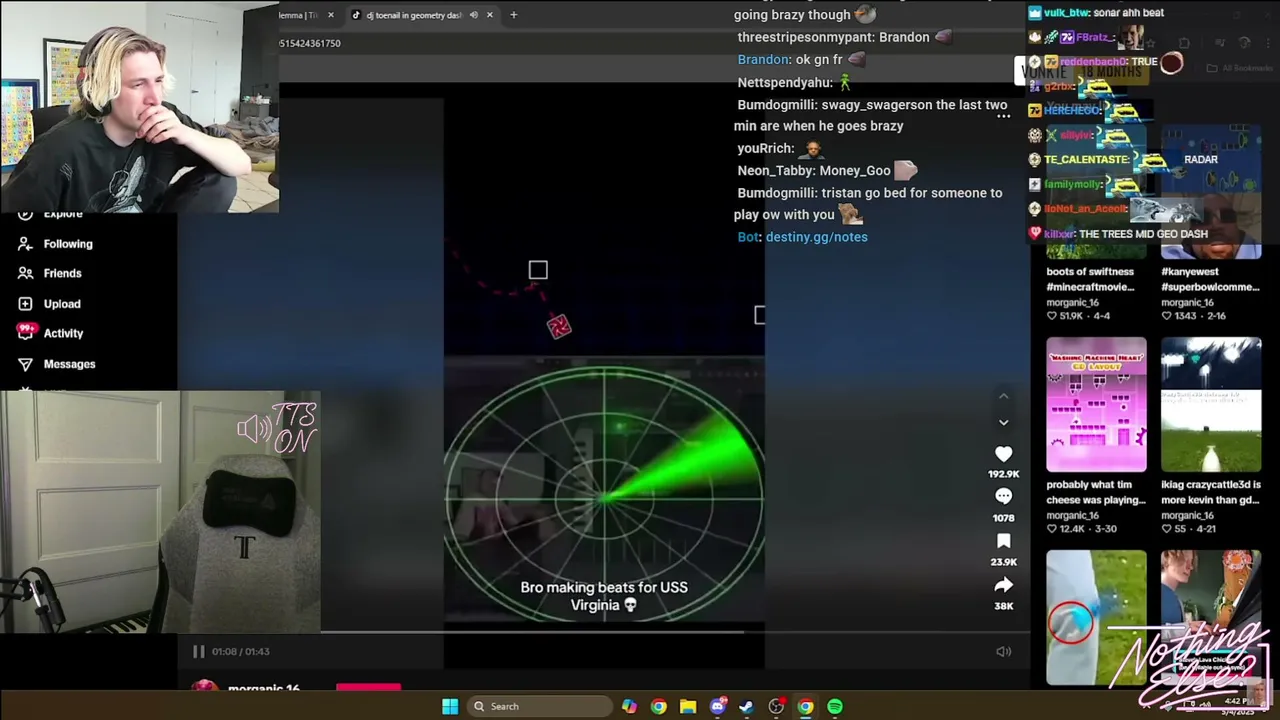Mute the video with the speaker icon
1280x720 pixels.
(x=1003, y=652)
